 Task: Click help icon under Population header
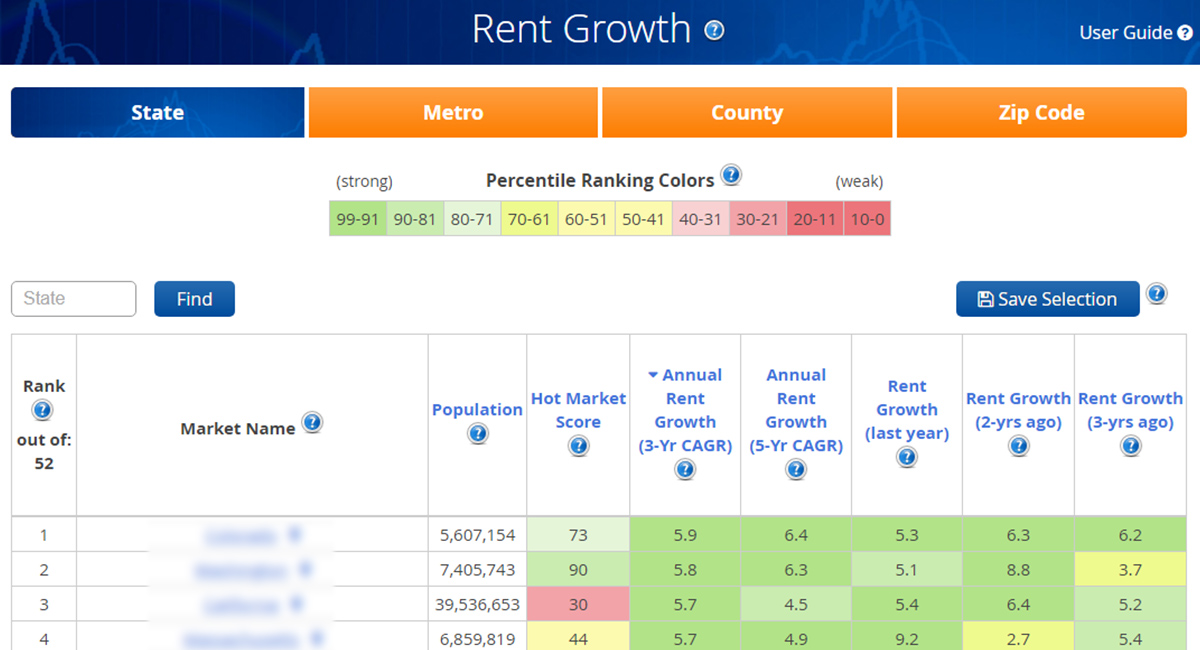click(477, 434)
